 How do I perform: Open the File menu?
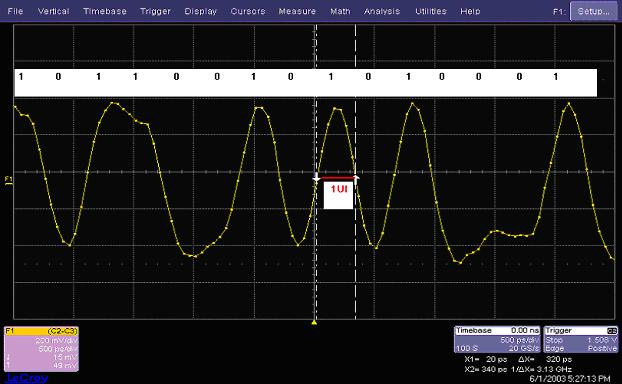15,11
